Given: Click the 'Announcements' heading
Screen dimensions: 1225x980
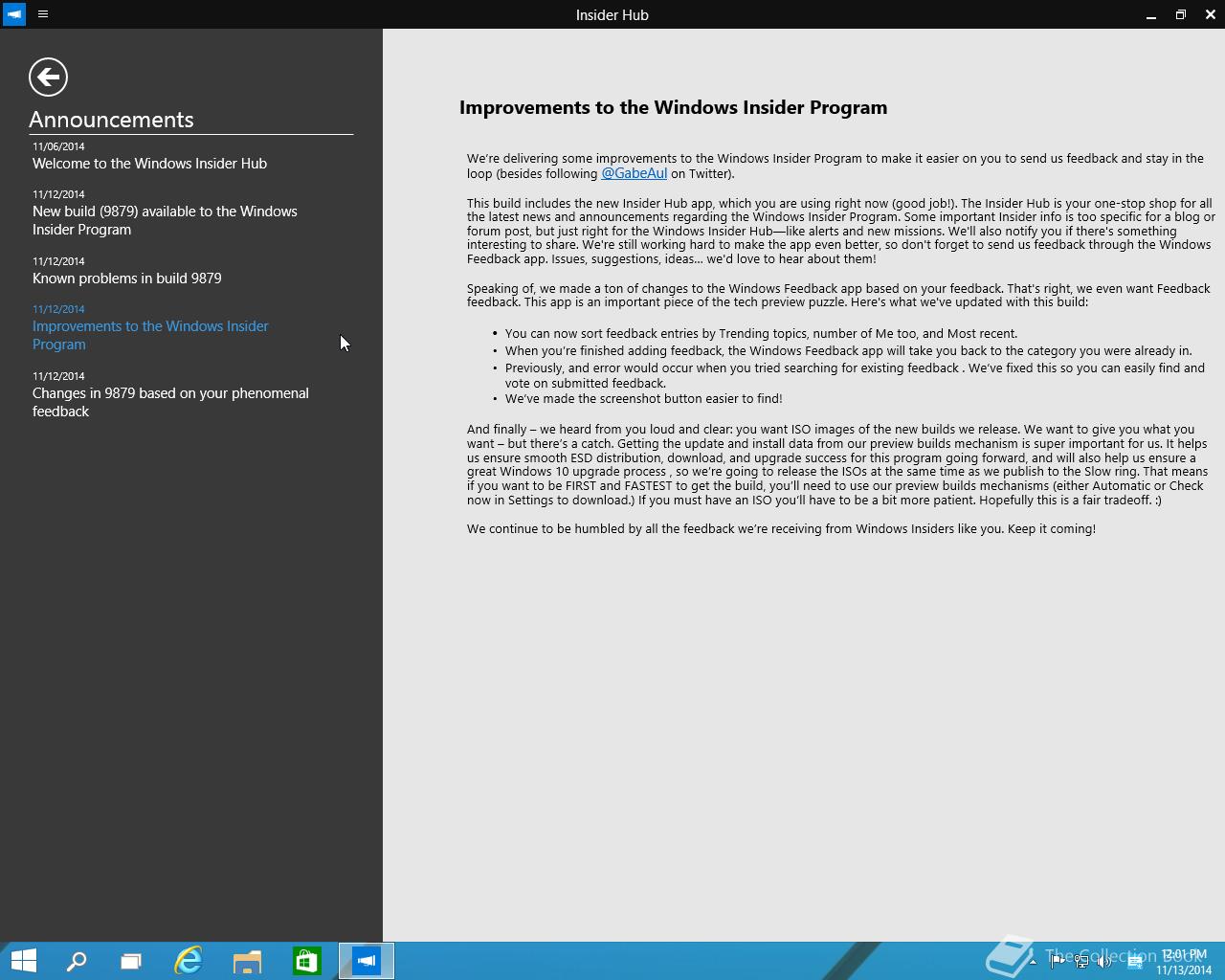Looking at the screenshot, I should point(111,120).
